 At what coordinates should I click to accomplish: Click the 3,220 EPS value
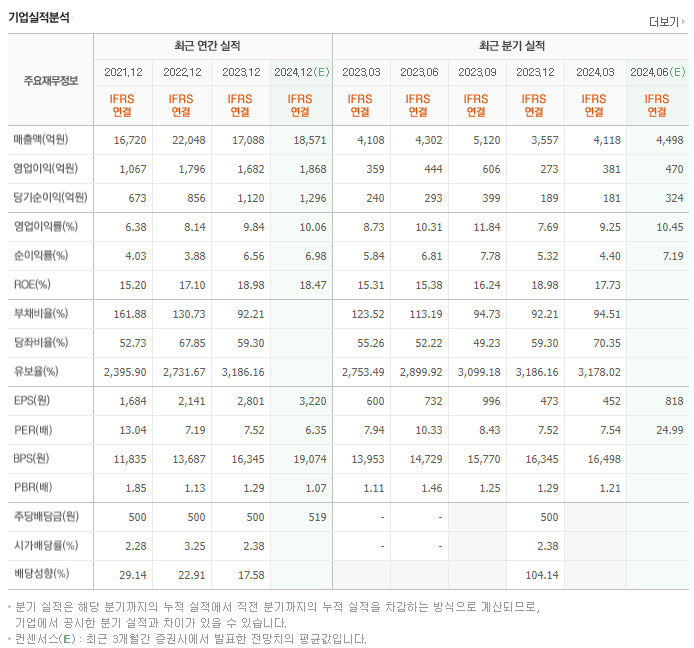point(312,401)
